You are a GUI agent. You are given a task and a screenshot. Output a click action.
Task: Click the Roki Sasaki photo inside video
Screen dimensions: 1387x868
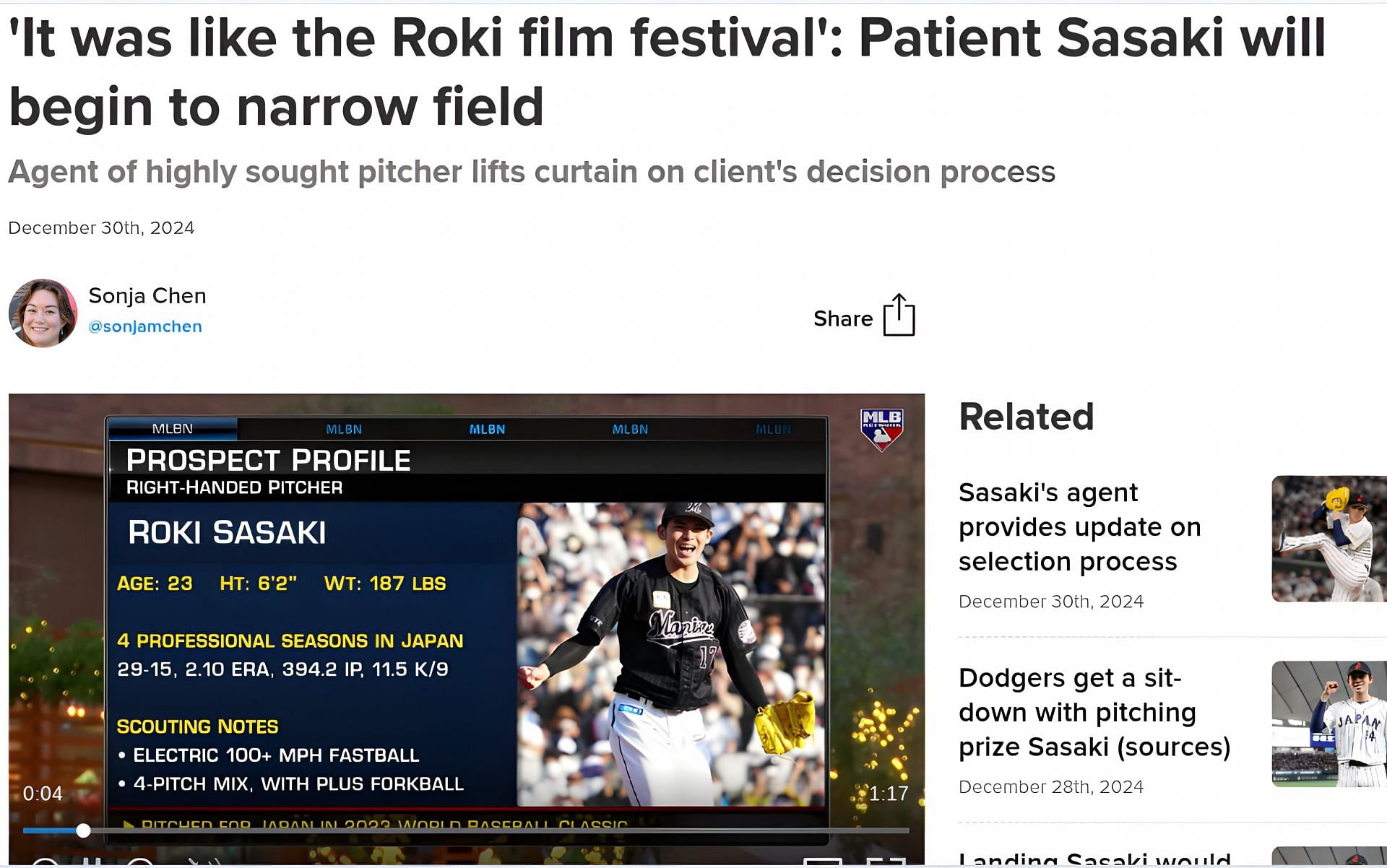coord(670,654)
